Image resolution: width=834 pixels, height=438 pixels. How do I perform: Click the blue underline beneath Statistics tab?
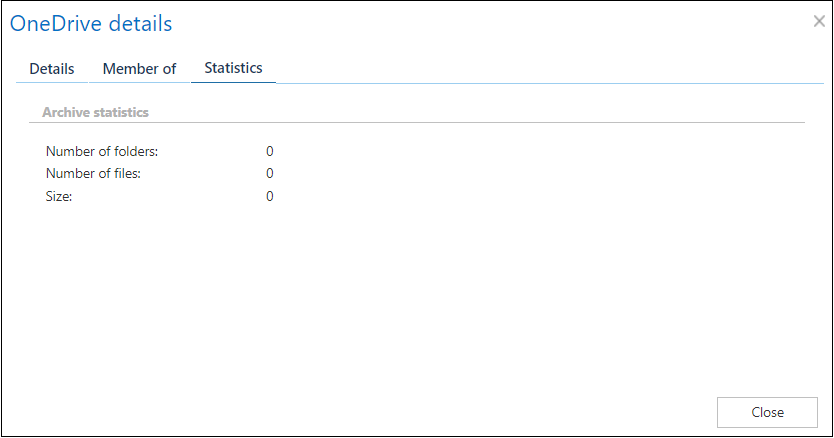tap(233, 83)
